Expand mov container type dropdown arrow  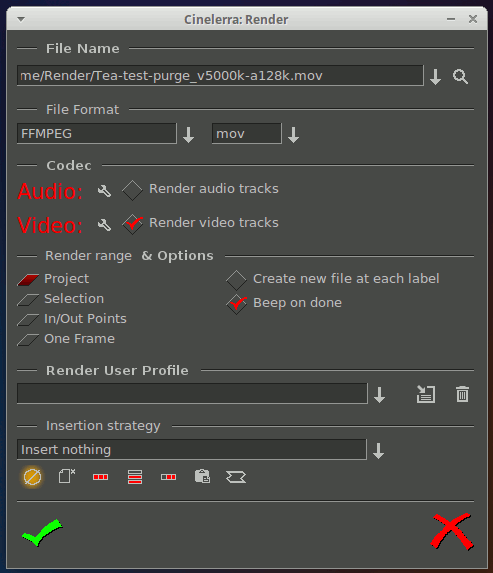click(x=293, y=135)
